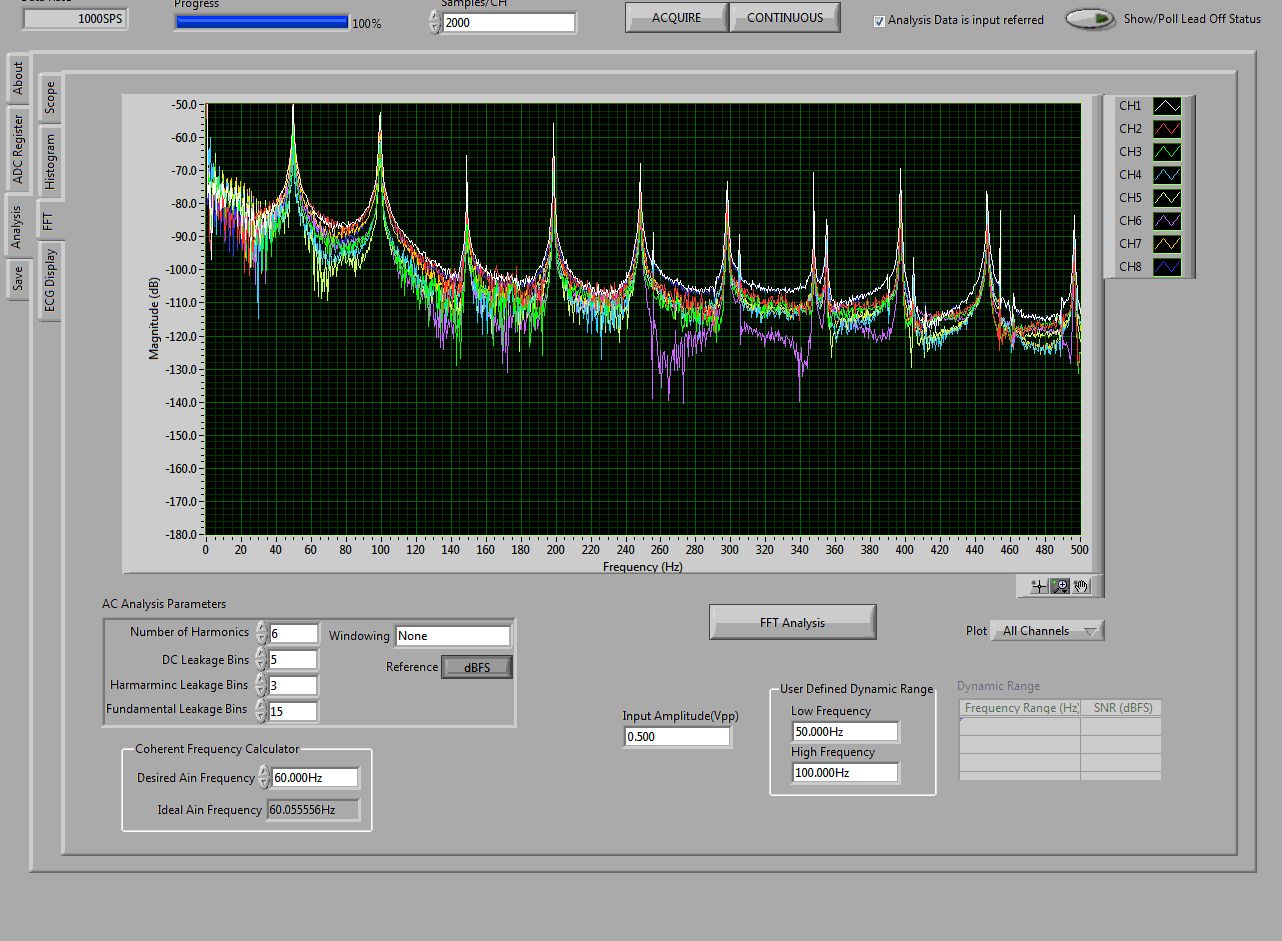Uncheck Analysis Data is input referred
The height and width of the screenshot is (941, 1282).
click(x=880, y=20)
